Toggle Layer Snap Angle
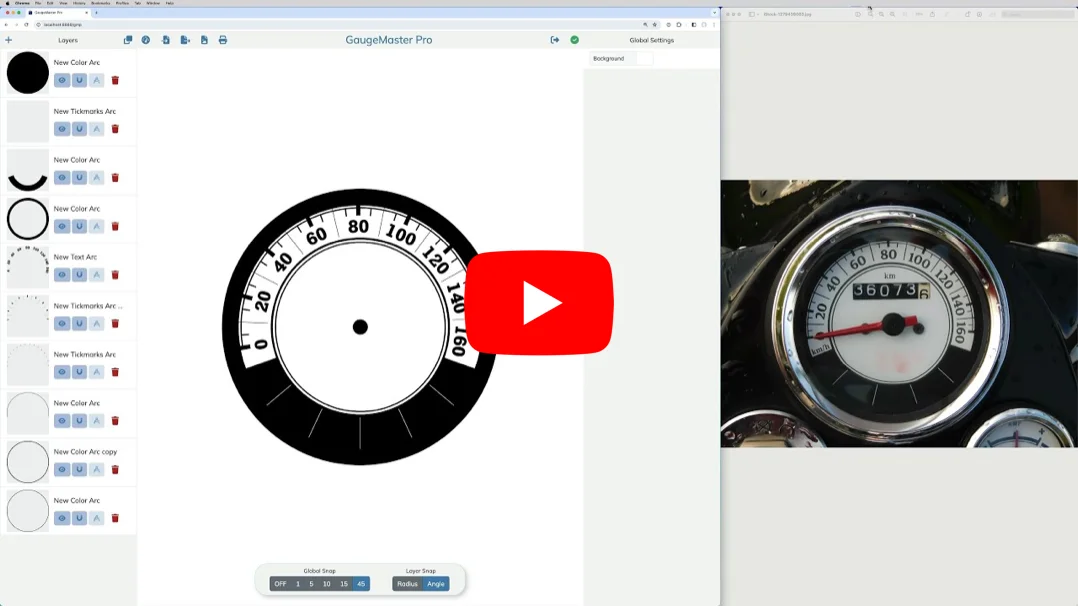The width and height of the screenshot is (1078, 606). 436,584
